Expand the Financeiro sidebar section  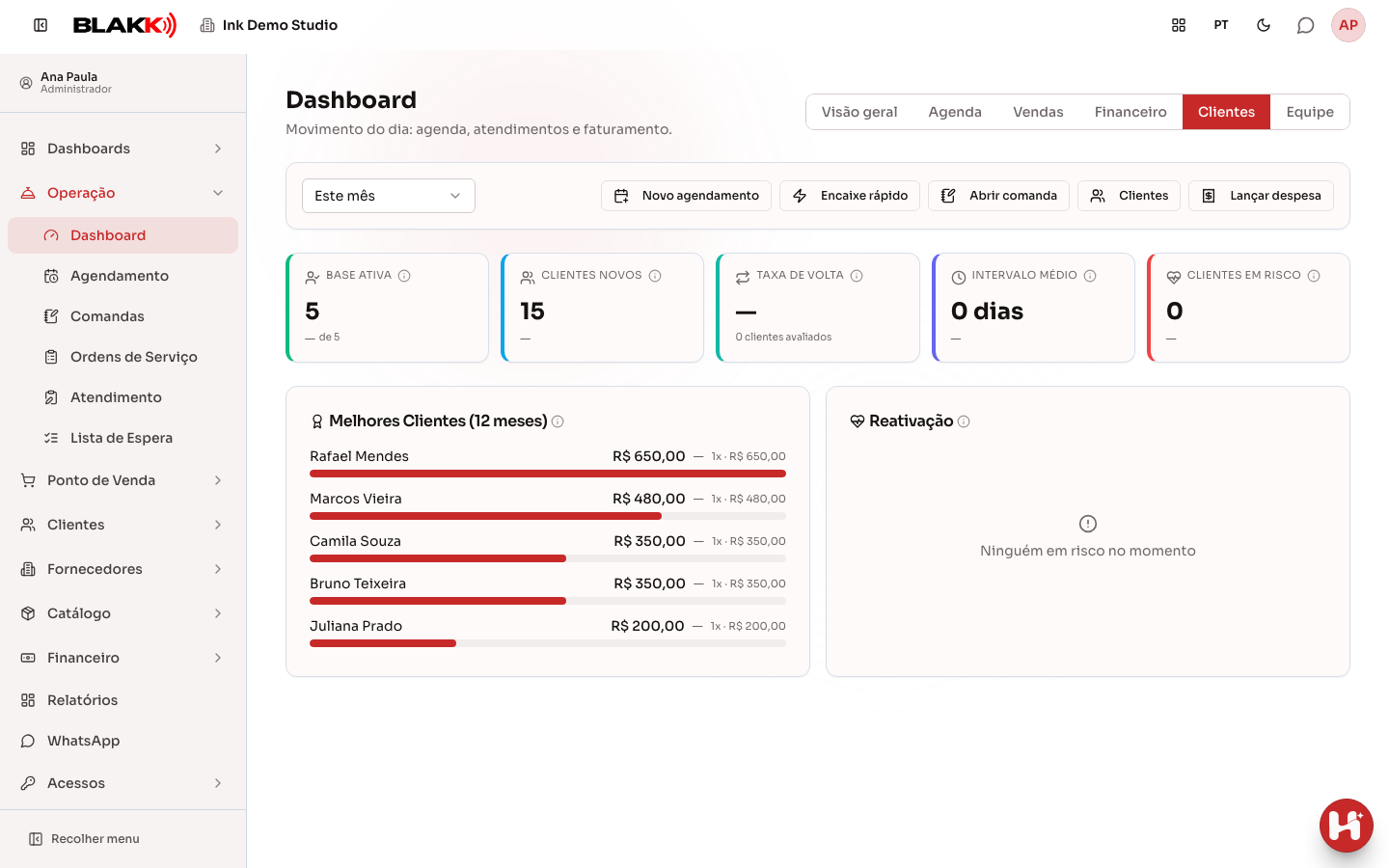[123, 658]
